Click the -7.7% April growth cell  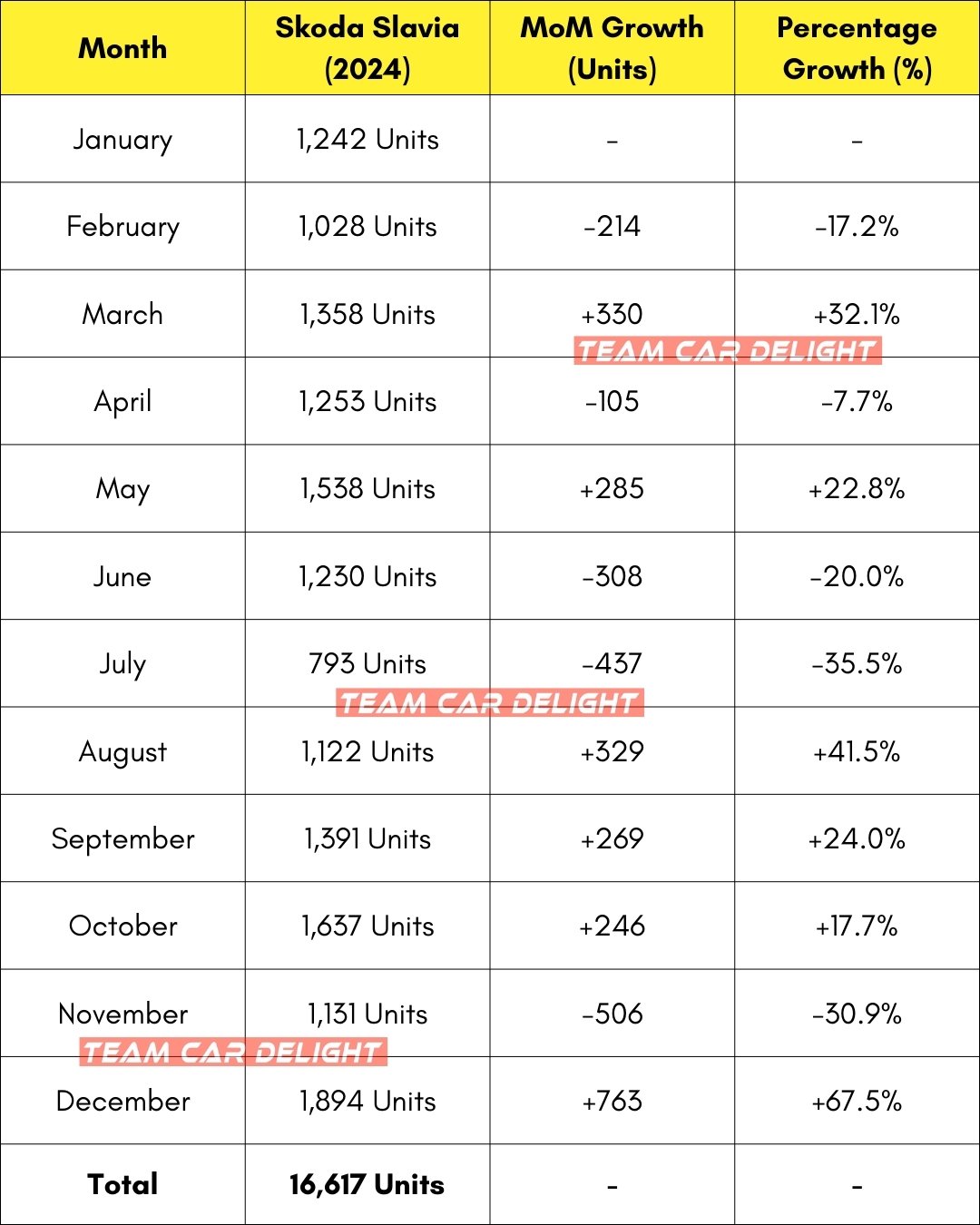[857, 401]
